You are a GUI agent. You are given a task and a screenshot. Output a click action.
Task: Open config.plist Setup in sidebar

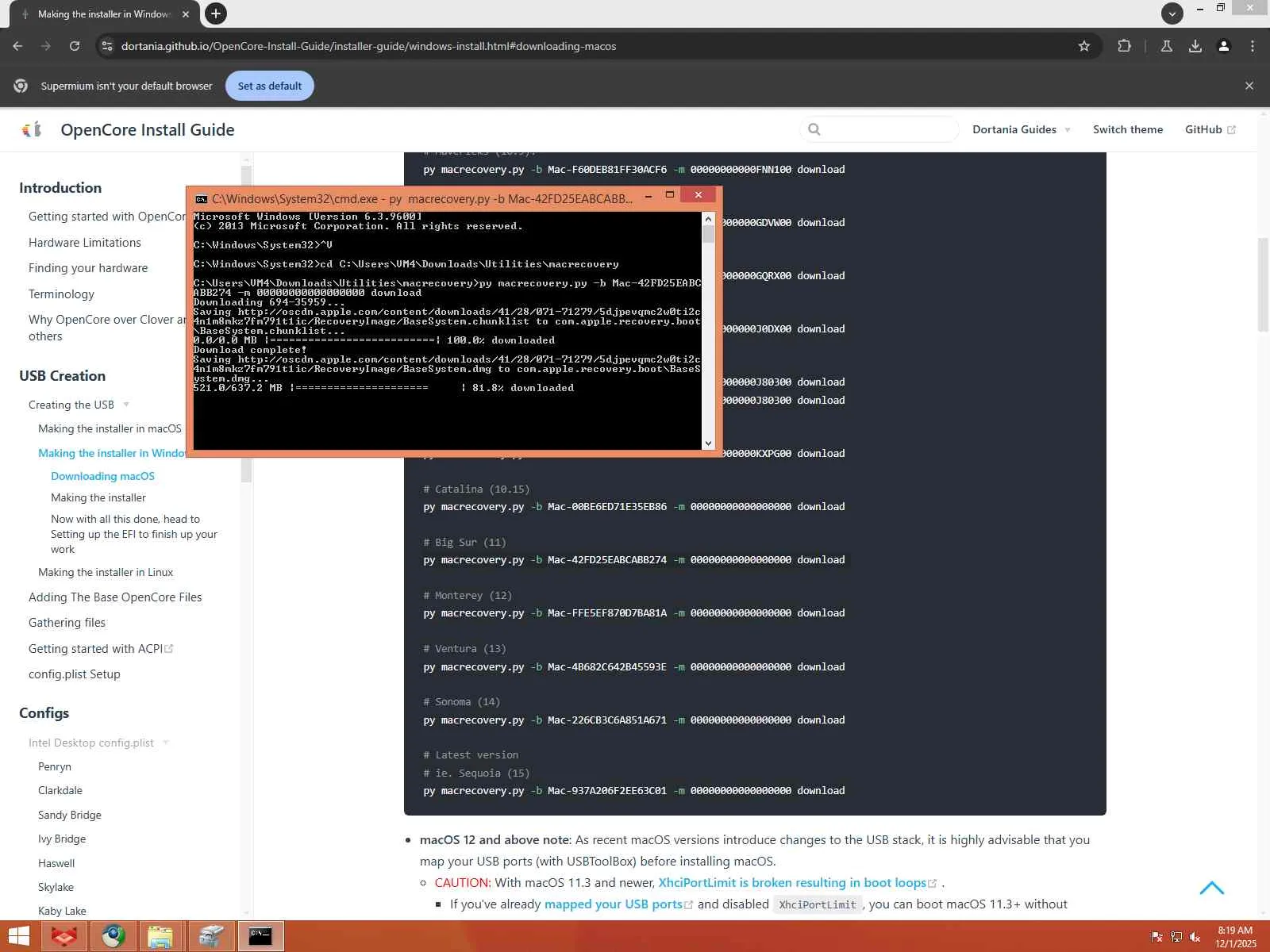point(75,674)
